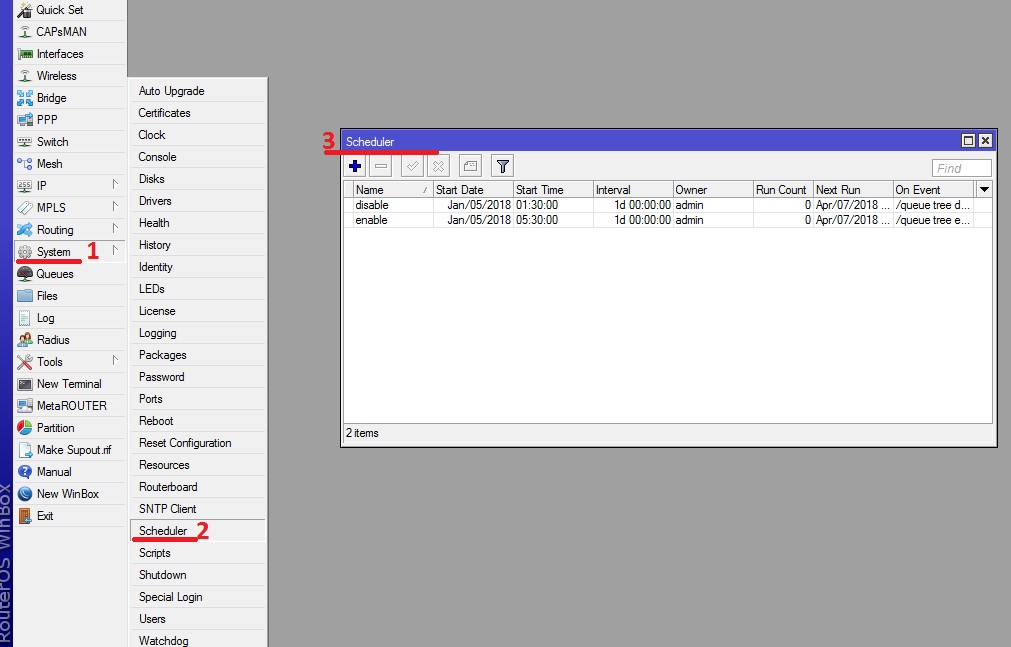Open the filter funnel in Scheduler toolbar
The width and height of the screenshot is (1011, 647).
(502, 165)
